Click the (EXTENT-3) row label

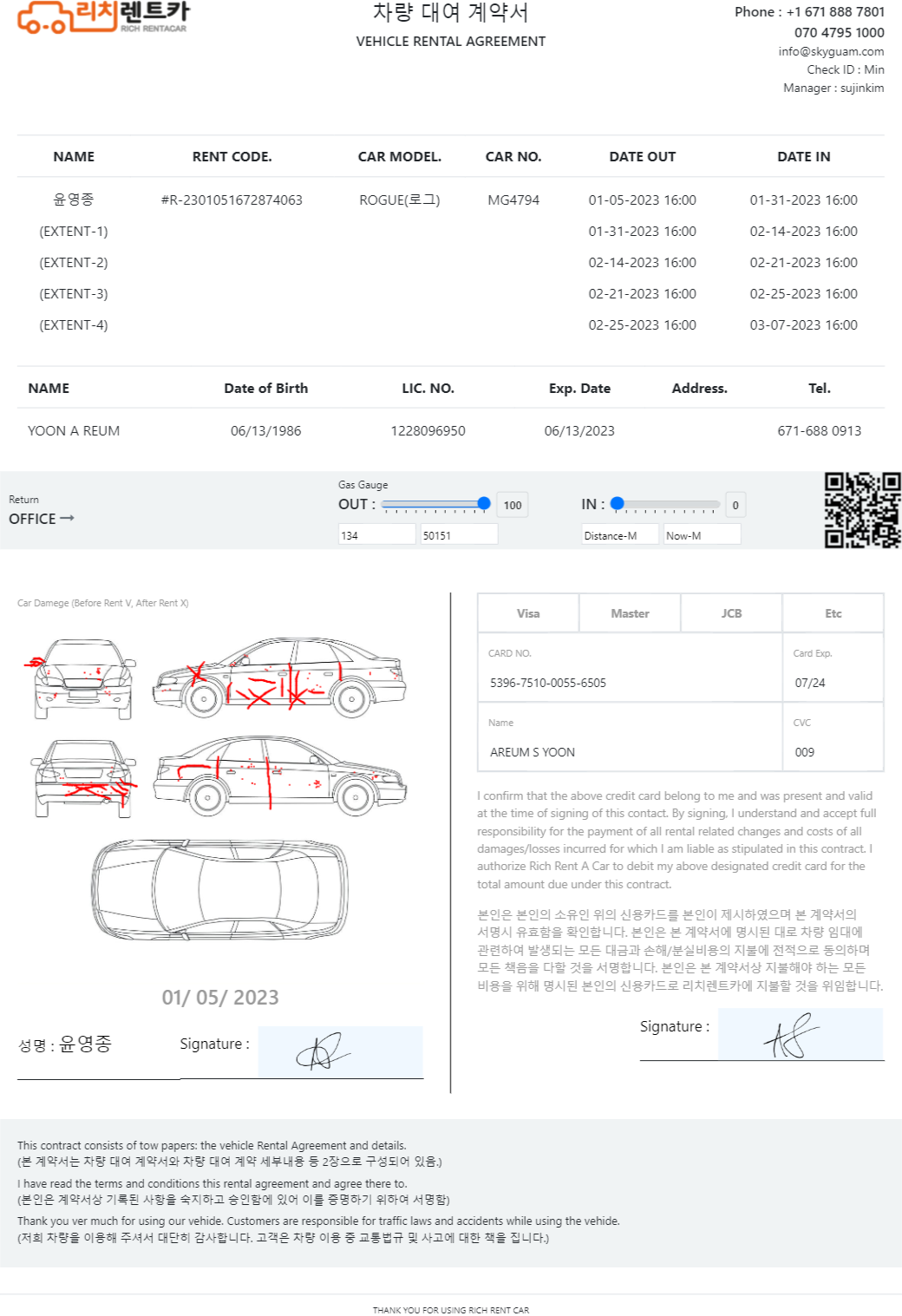coord(74,293)
